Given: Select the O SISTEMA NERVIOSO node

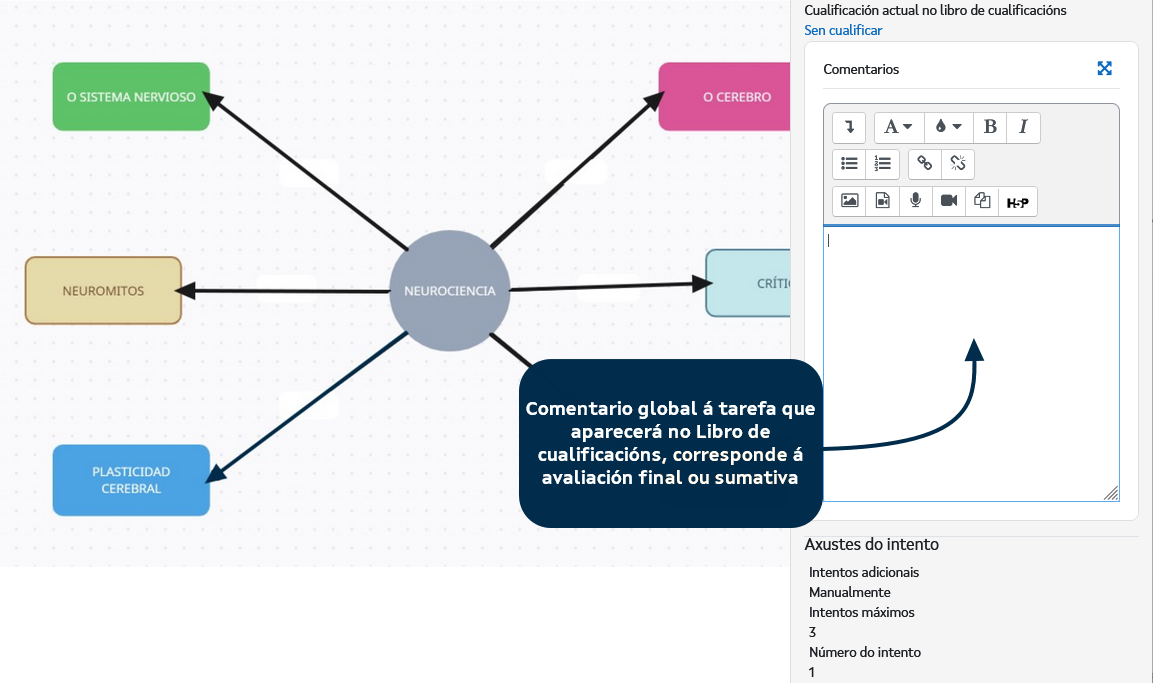Looking at the screenshot, I should coord(131,97).
